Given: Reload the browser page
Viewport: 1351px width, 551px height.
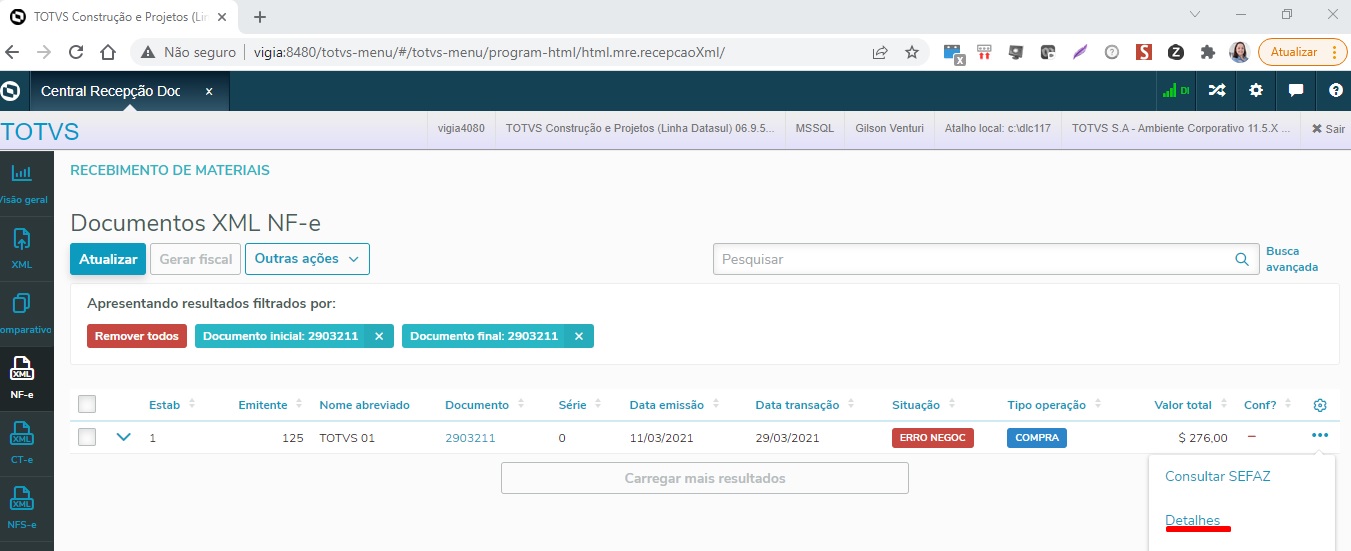Looking at the screenshot, I should pos(76,52).
